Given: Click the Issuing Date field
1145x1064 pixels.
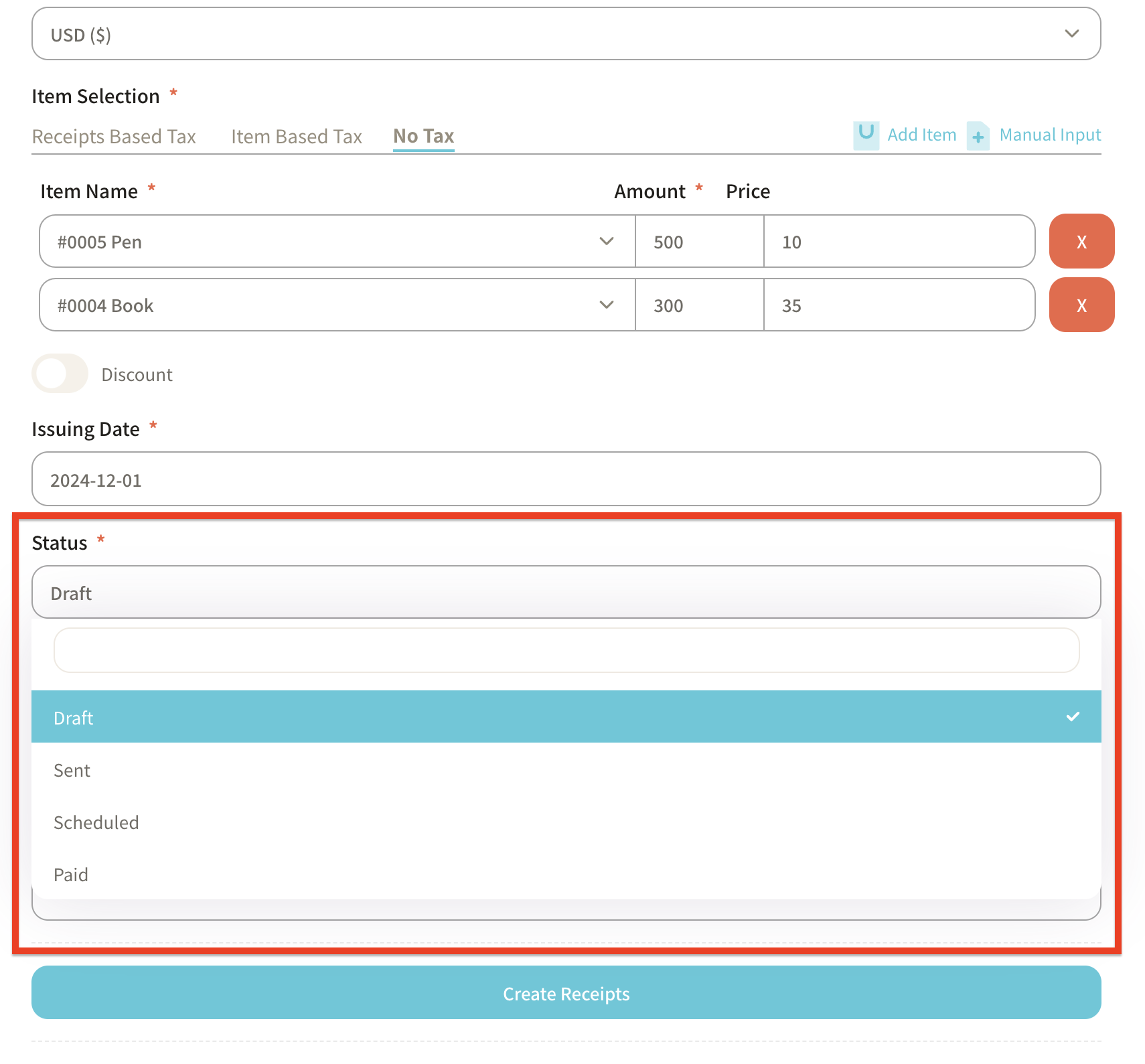Looking at the screenshot, I should coord(566,479).
